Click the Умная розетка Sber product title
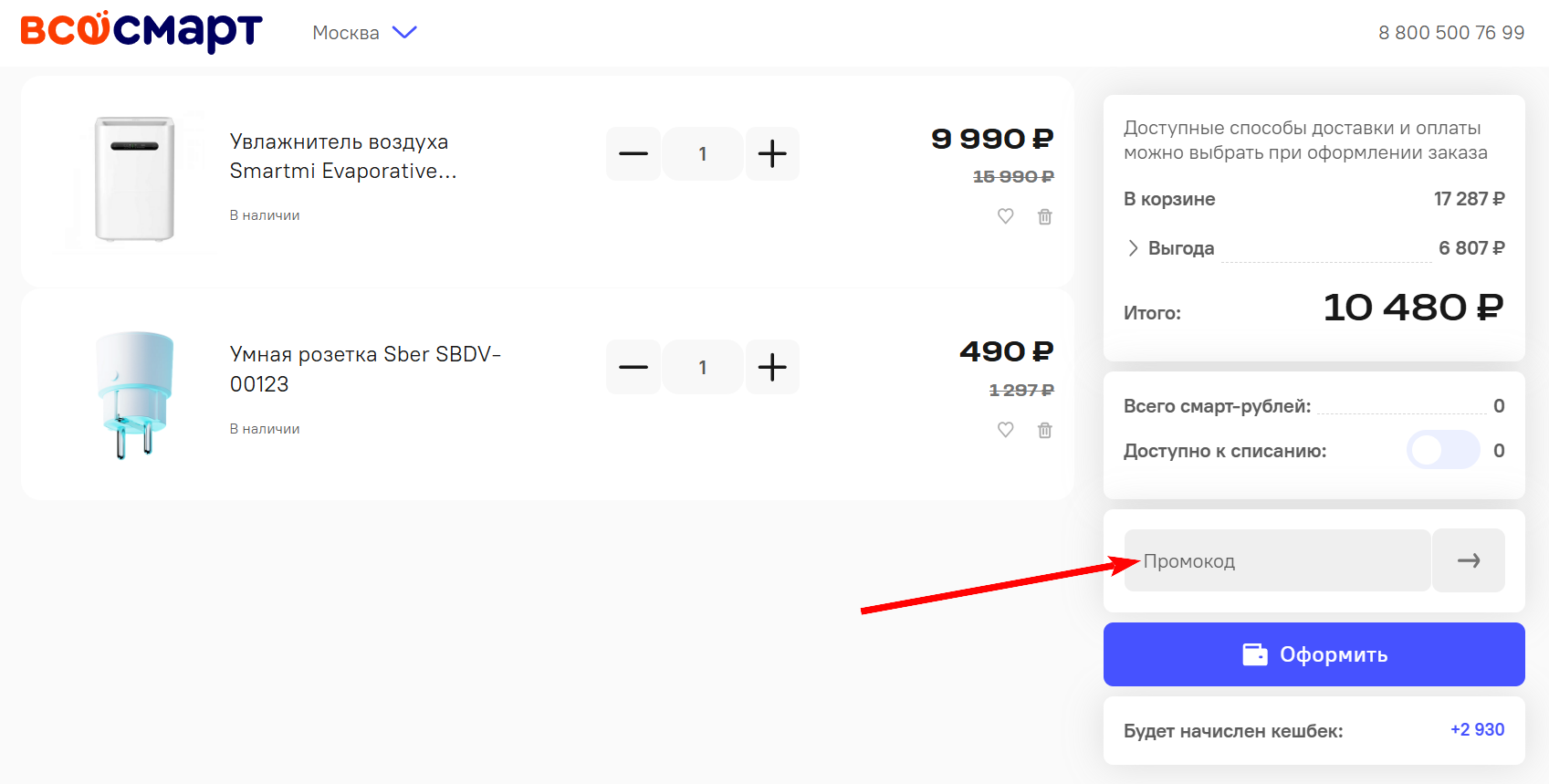 tap(365, 369)
